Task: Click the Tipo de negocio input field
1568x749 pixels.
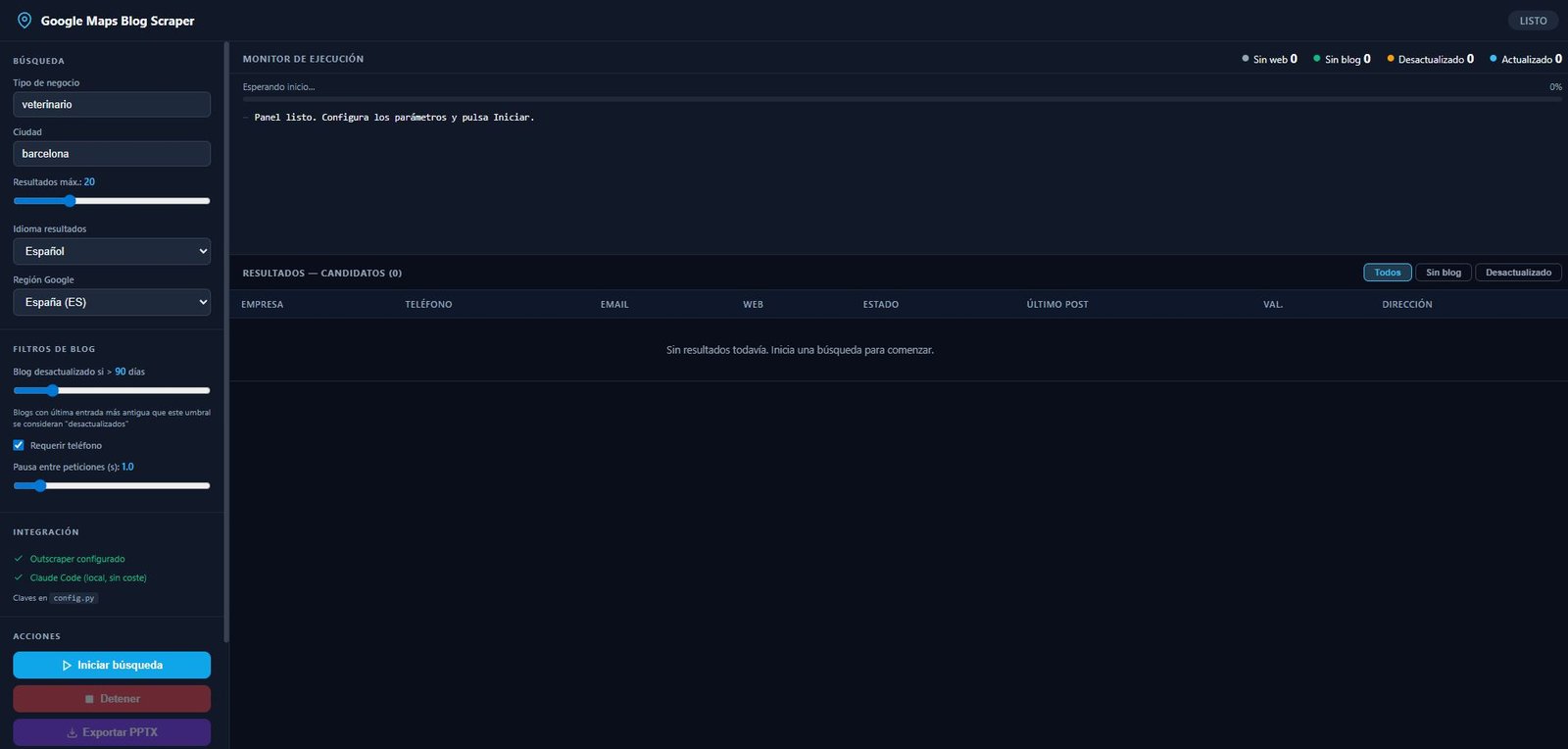Action: pyautogui.click(x=112, y=104)
